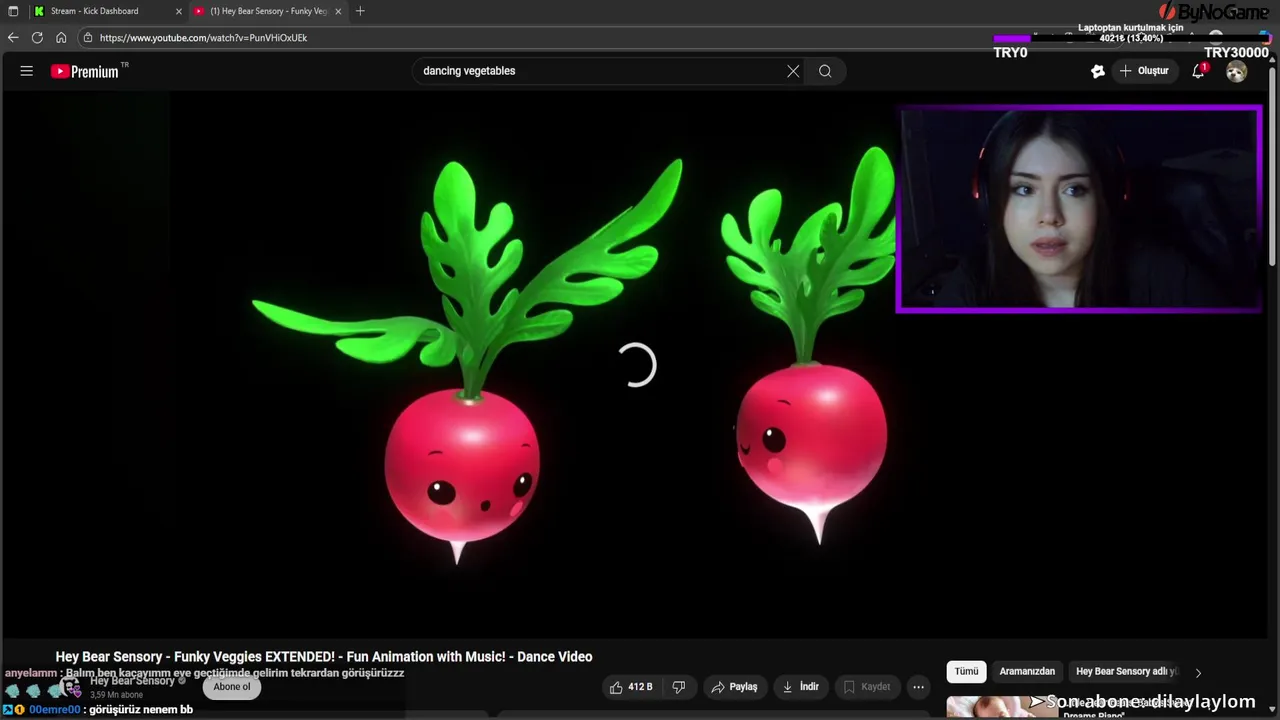Open a new browser tab
1280x720 pixels.
tap(360, 11)
